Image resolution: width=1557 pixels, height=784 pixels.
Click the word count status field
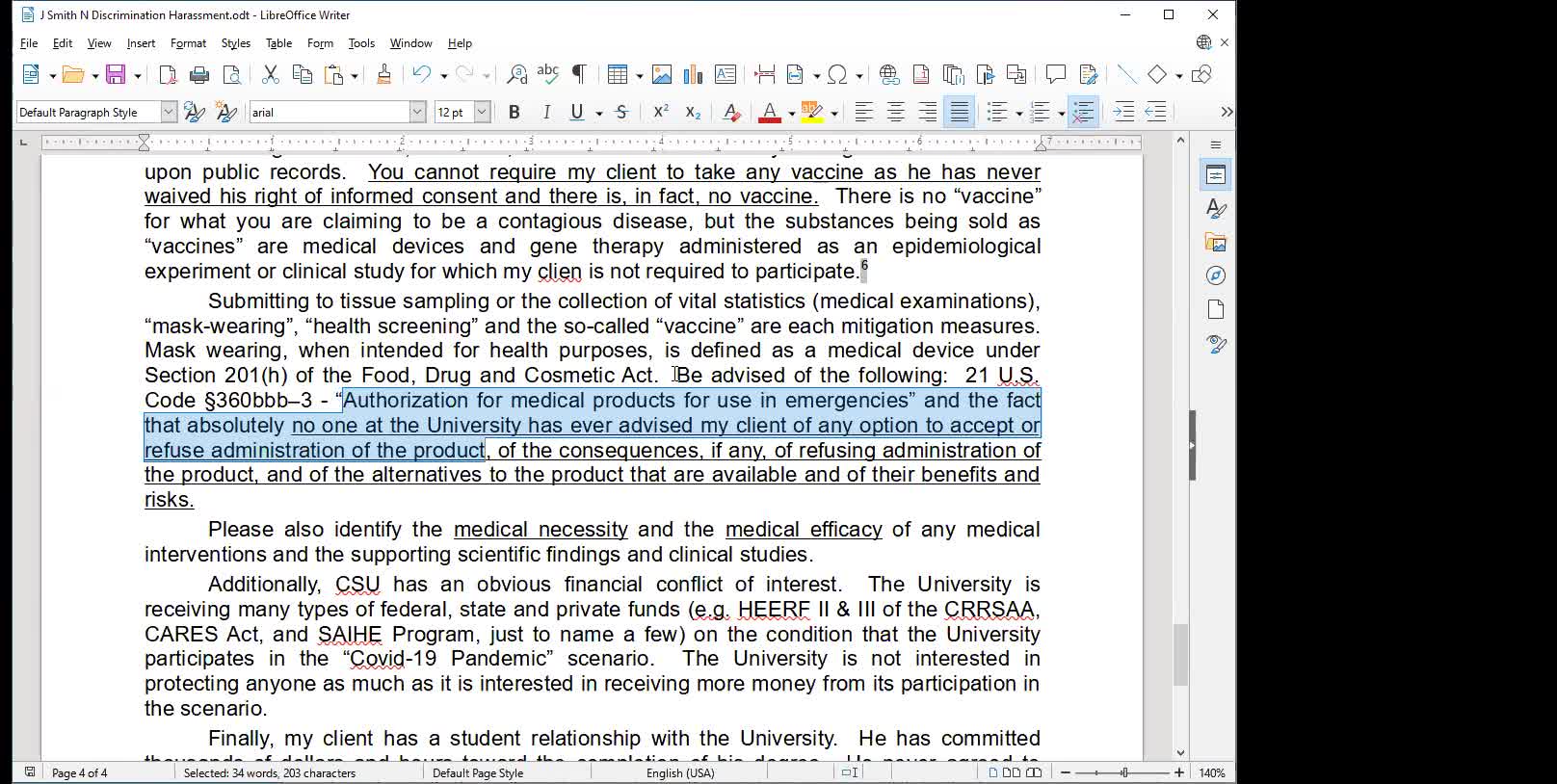[270, 773]
